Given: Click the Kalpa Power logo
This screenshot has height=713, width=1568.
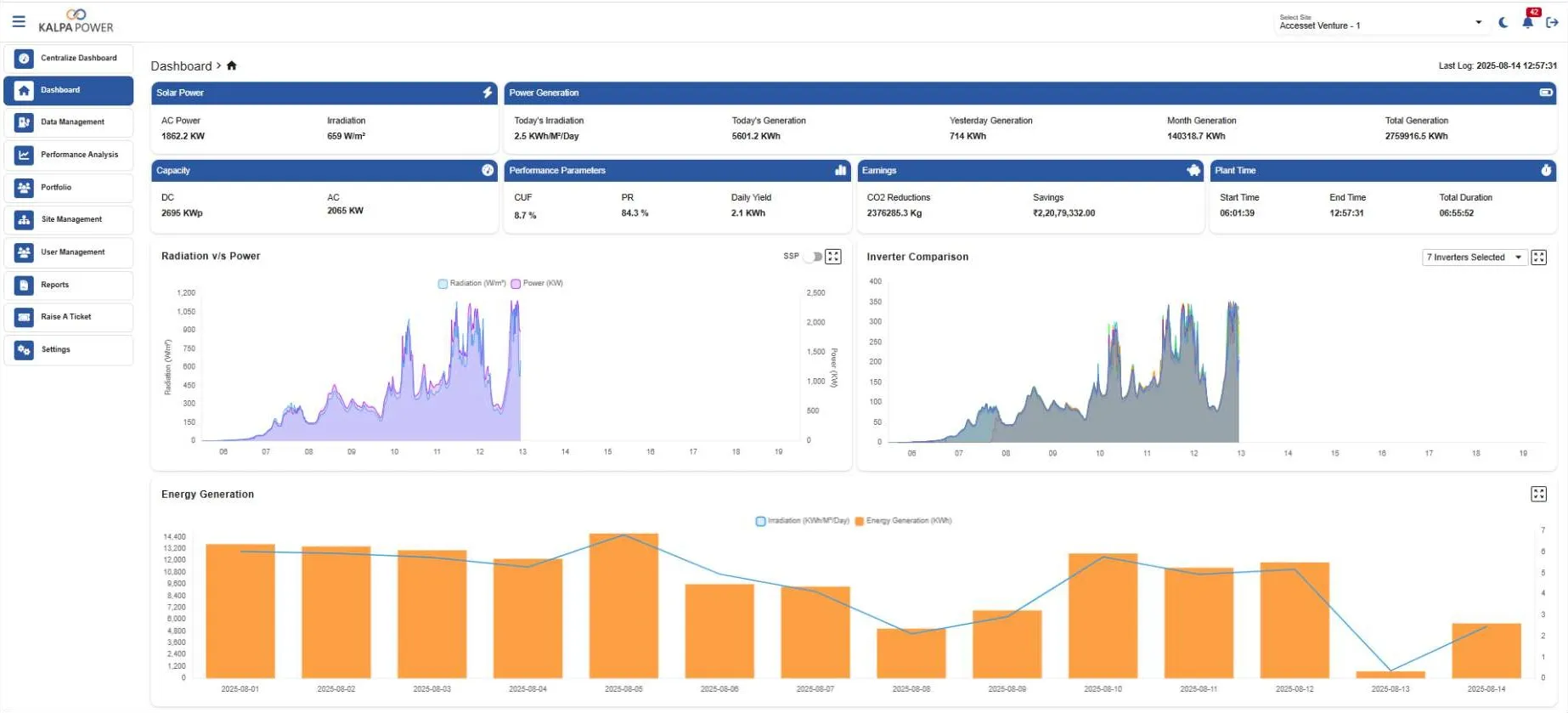Looking at the screenshot, I should [x=76, y=21].
